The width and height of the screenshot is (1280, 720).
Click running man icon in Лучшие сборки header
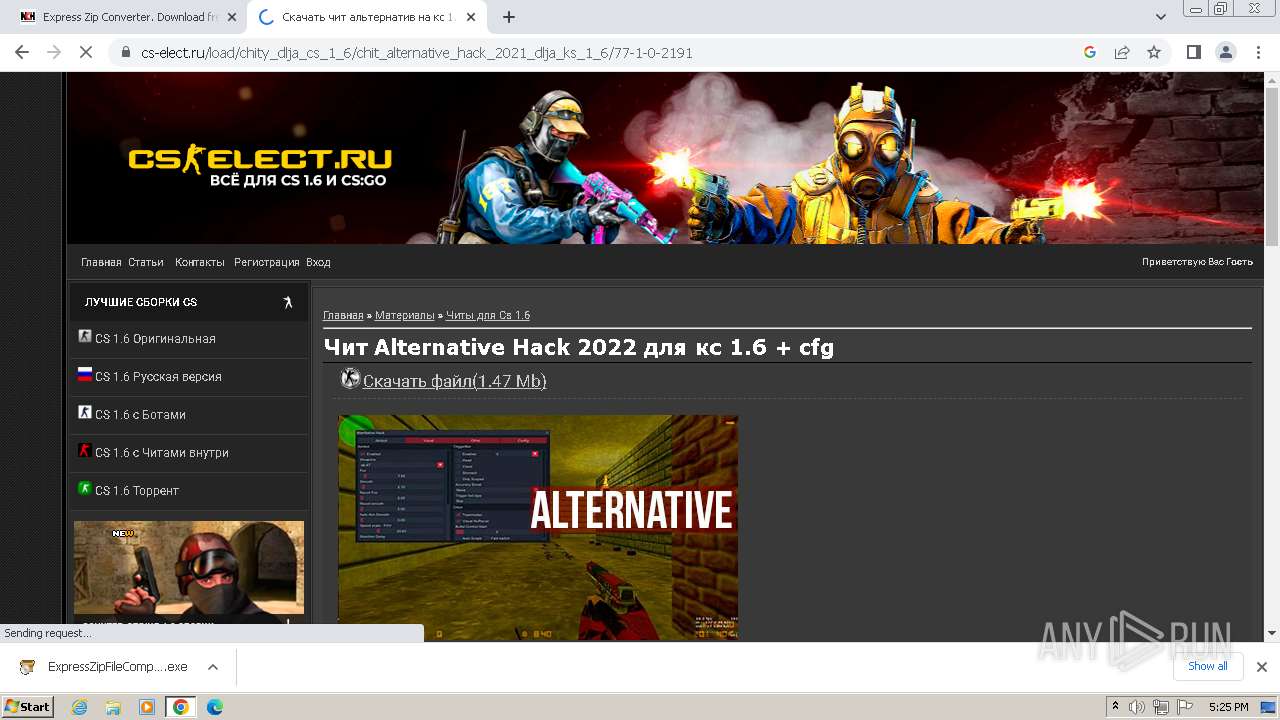pyautogui.click(x=288, y=302)
